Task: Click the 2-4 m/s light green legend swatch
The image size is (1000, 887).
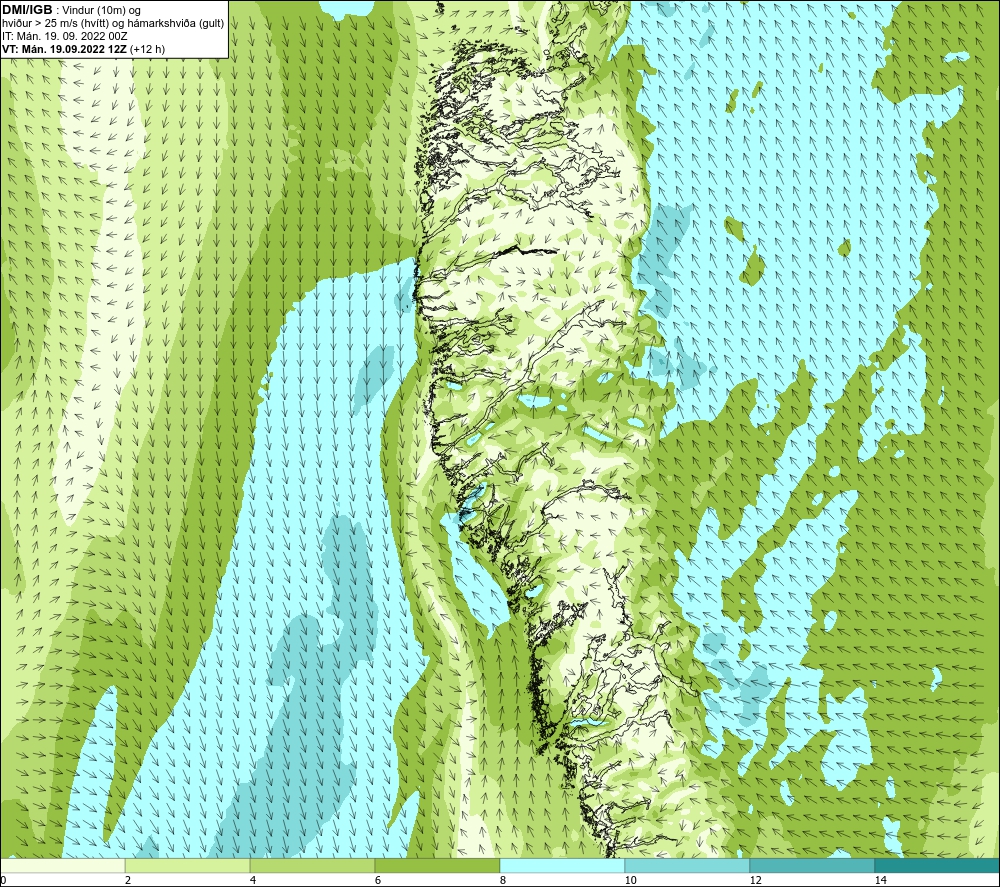Action: click(188, 865)
